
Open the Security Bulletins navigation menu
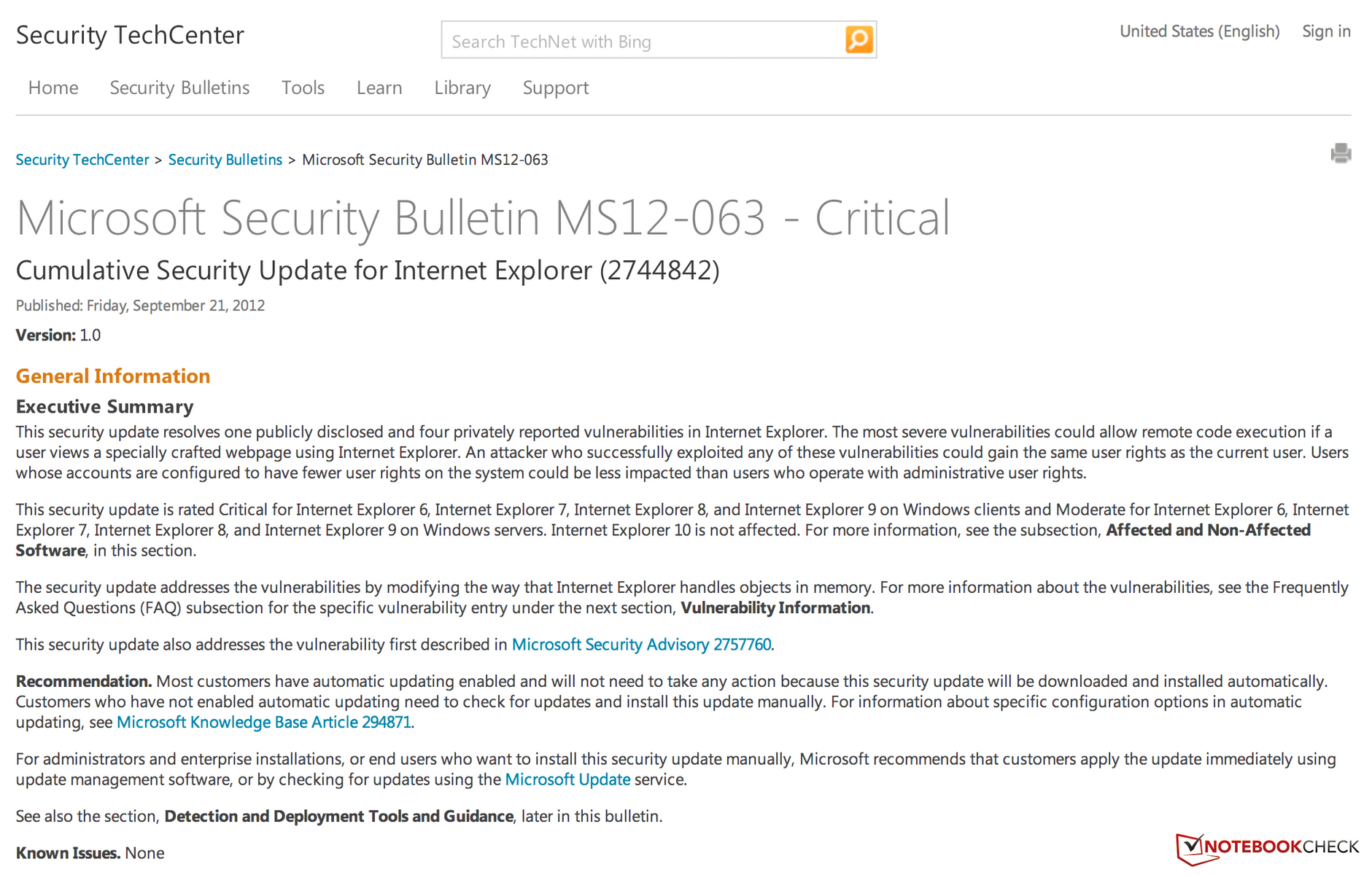click(x=179, y=87)
